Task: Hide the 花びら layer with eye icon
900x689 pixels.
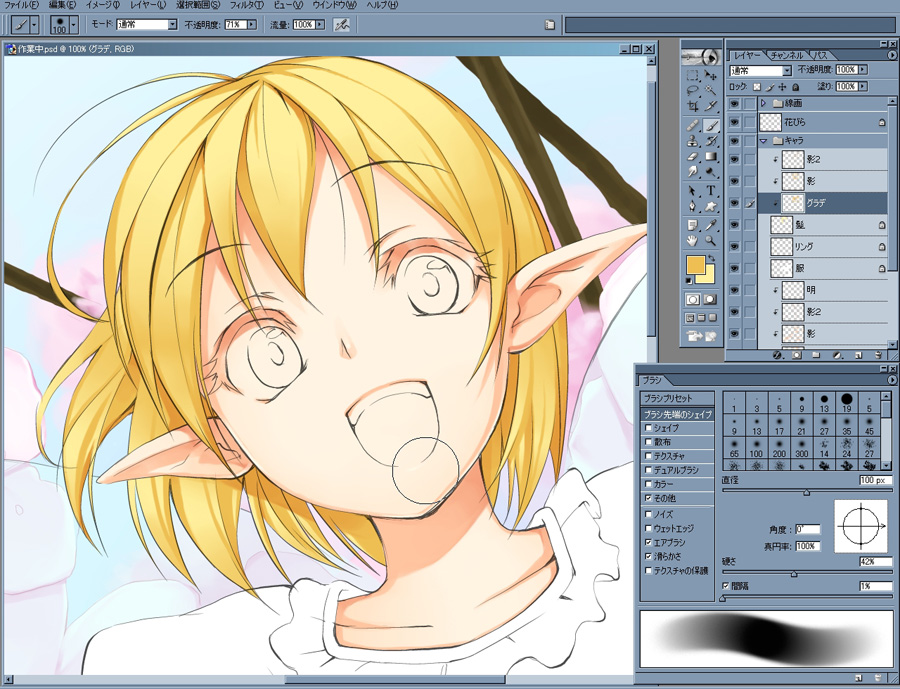Action: pyautogui.click(x=735, y=121)
